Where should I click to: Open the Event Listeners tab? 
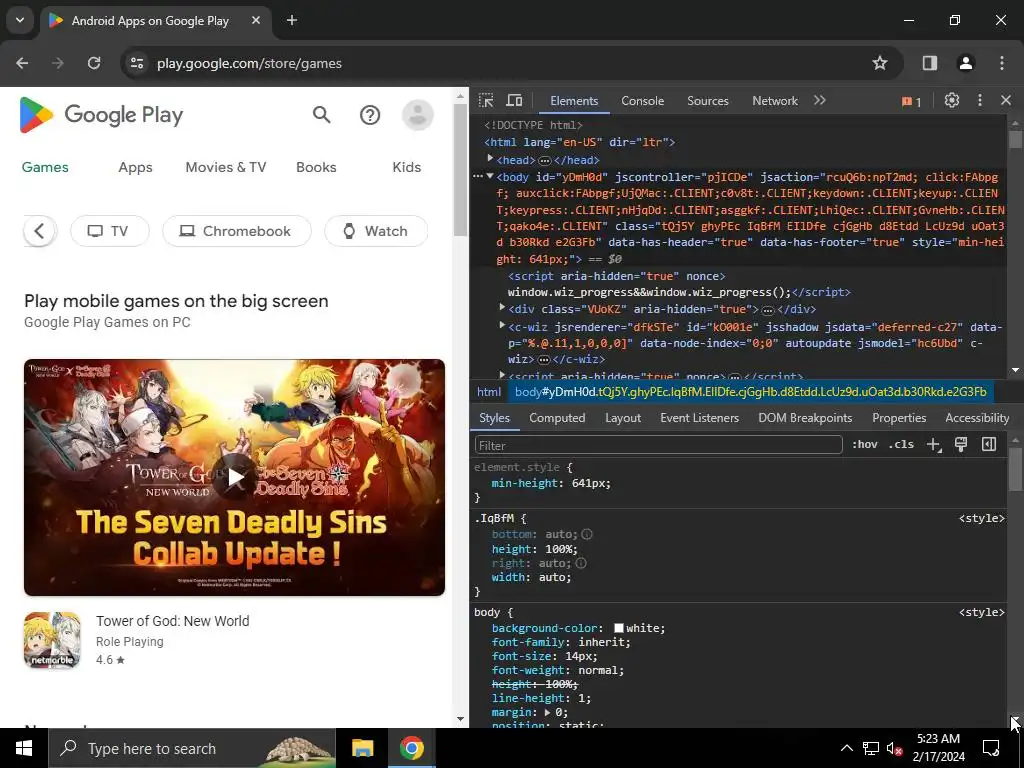point(699,418)
